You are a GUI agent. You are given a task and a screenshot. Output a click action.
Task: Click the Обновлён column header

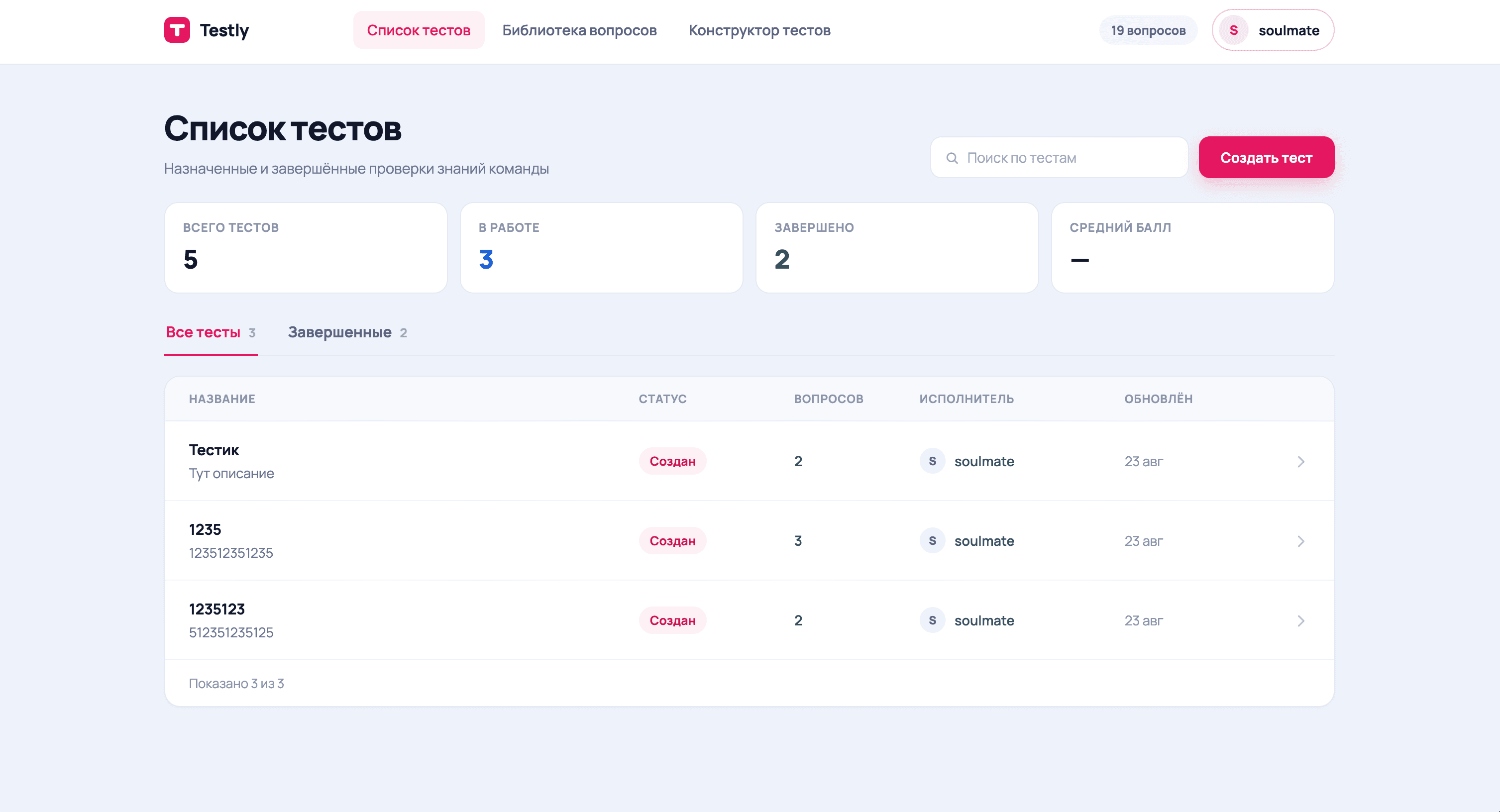(1158, 399)
